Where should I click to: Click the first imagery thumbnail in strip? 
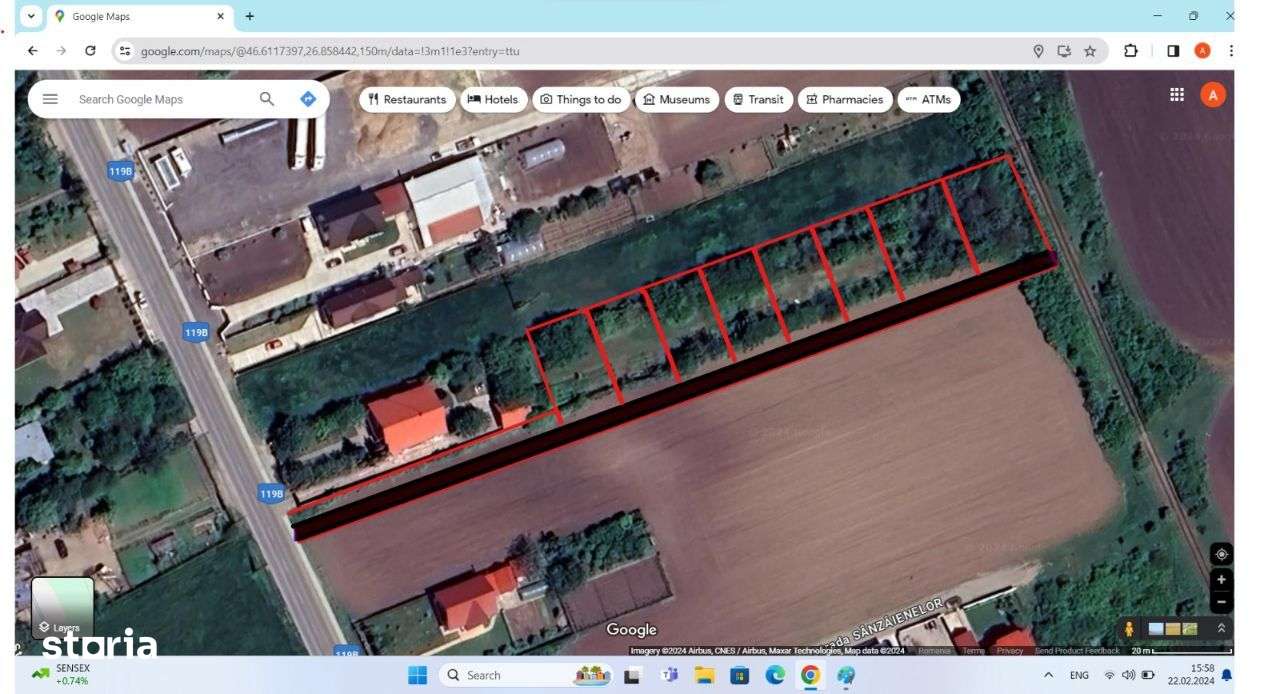tap(1156, 629)
